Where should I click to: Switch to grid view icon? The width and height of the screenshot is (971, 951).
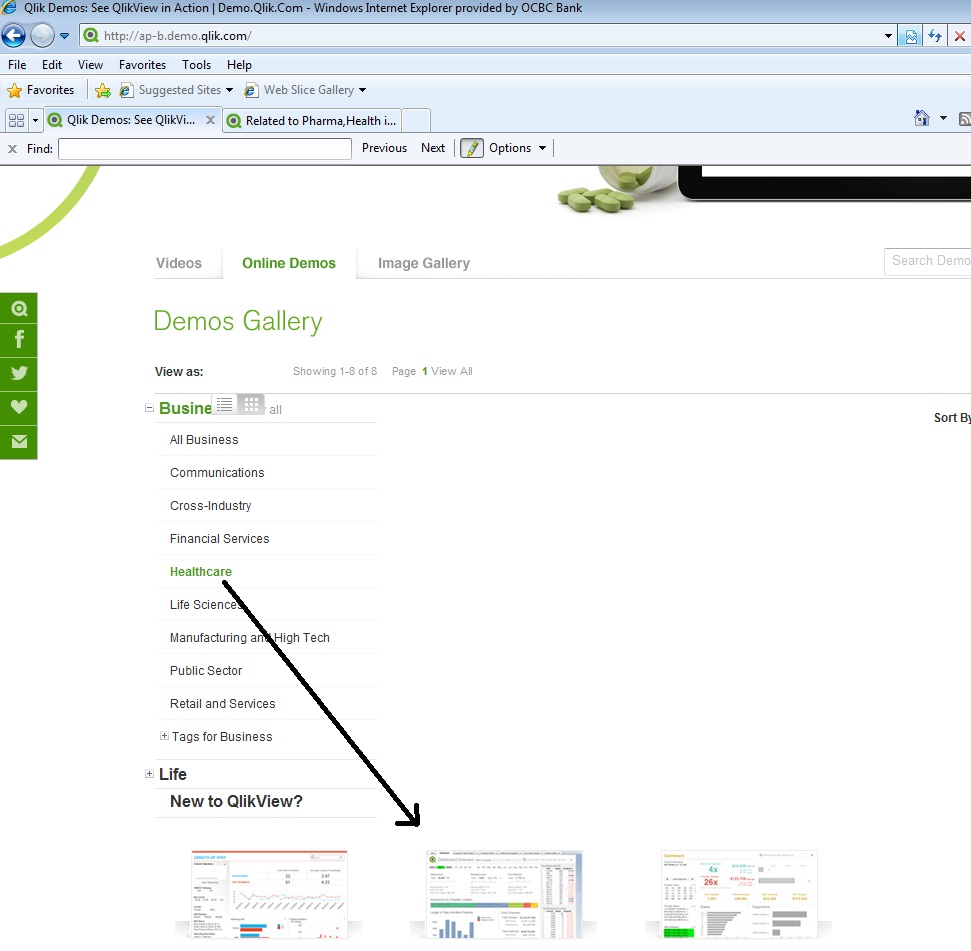pyautogui.click(x=251, y=405)
